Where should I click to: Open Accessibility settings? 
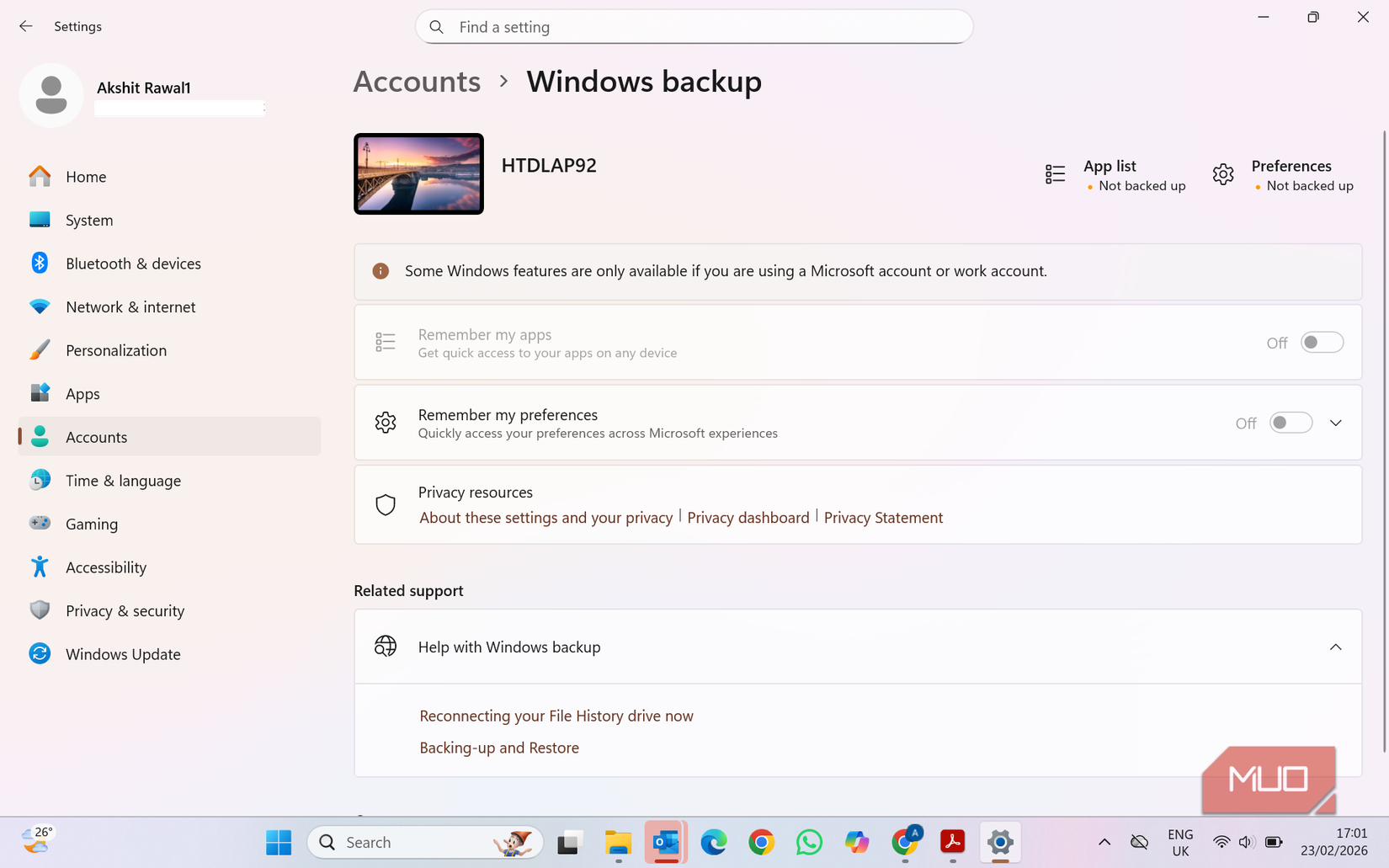click(105, 567)
